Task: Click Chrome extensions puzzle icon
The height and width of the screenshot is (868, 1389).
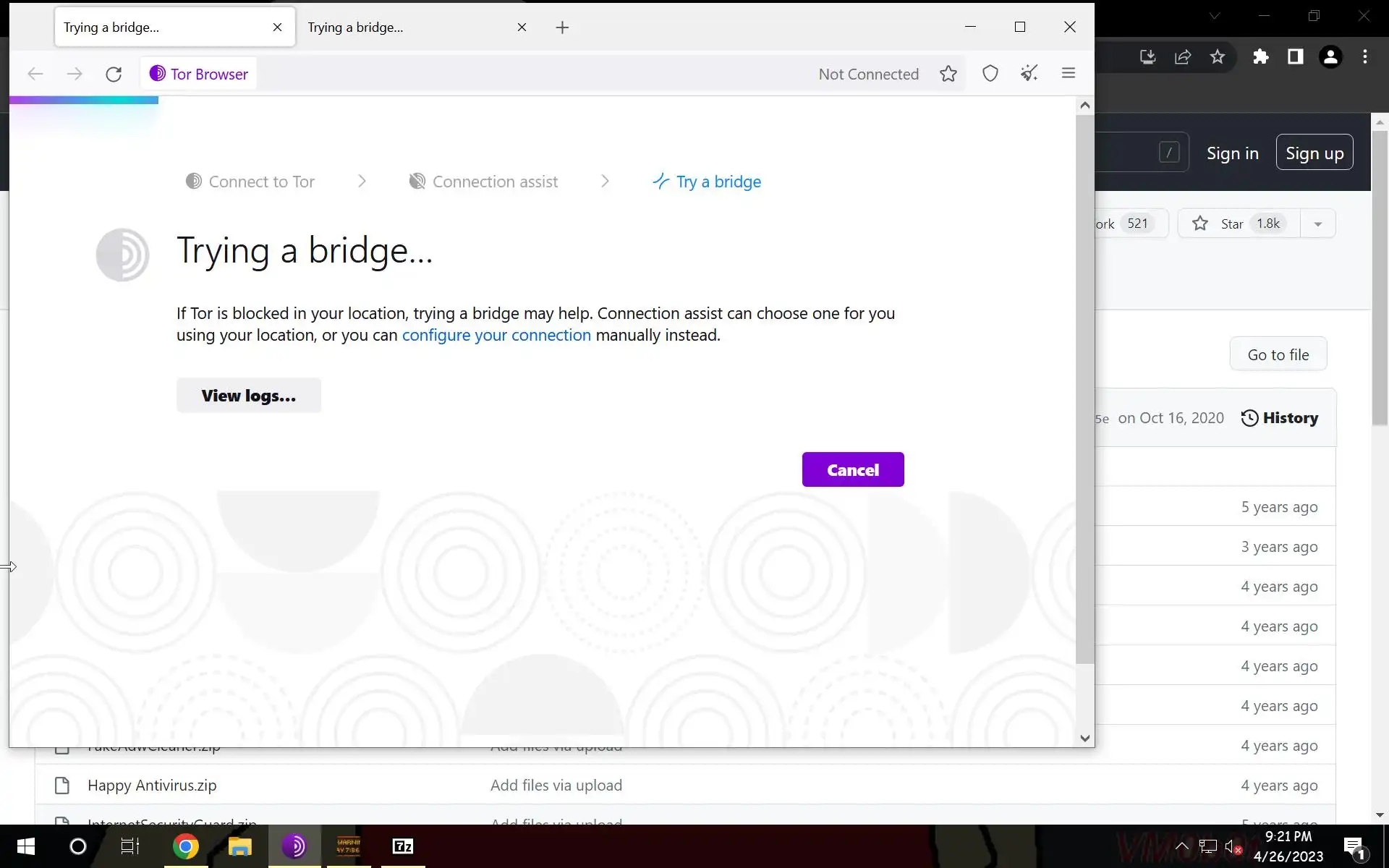Action: (x=1260, y=57)
